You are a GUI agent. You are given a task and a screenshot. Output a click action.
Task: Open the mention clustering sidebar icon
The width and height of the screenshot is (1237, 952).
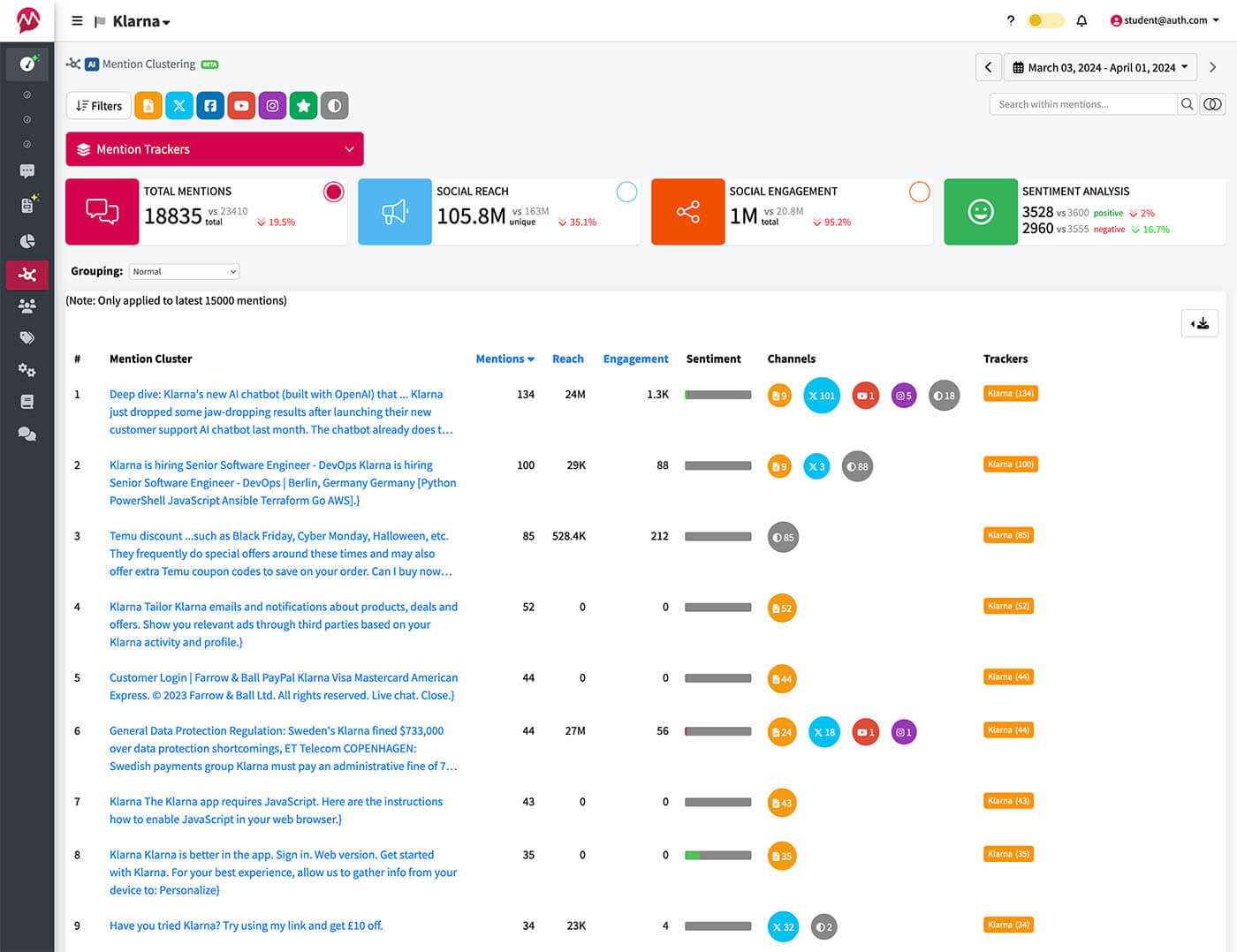(x=27, y=275)
